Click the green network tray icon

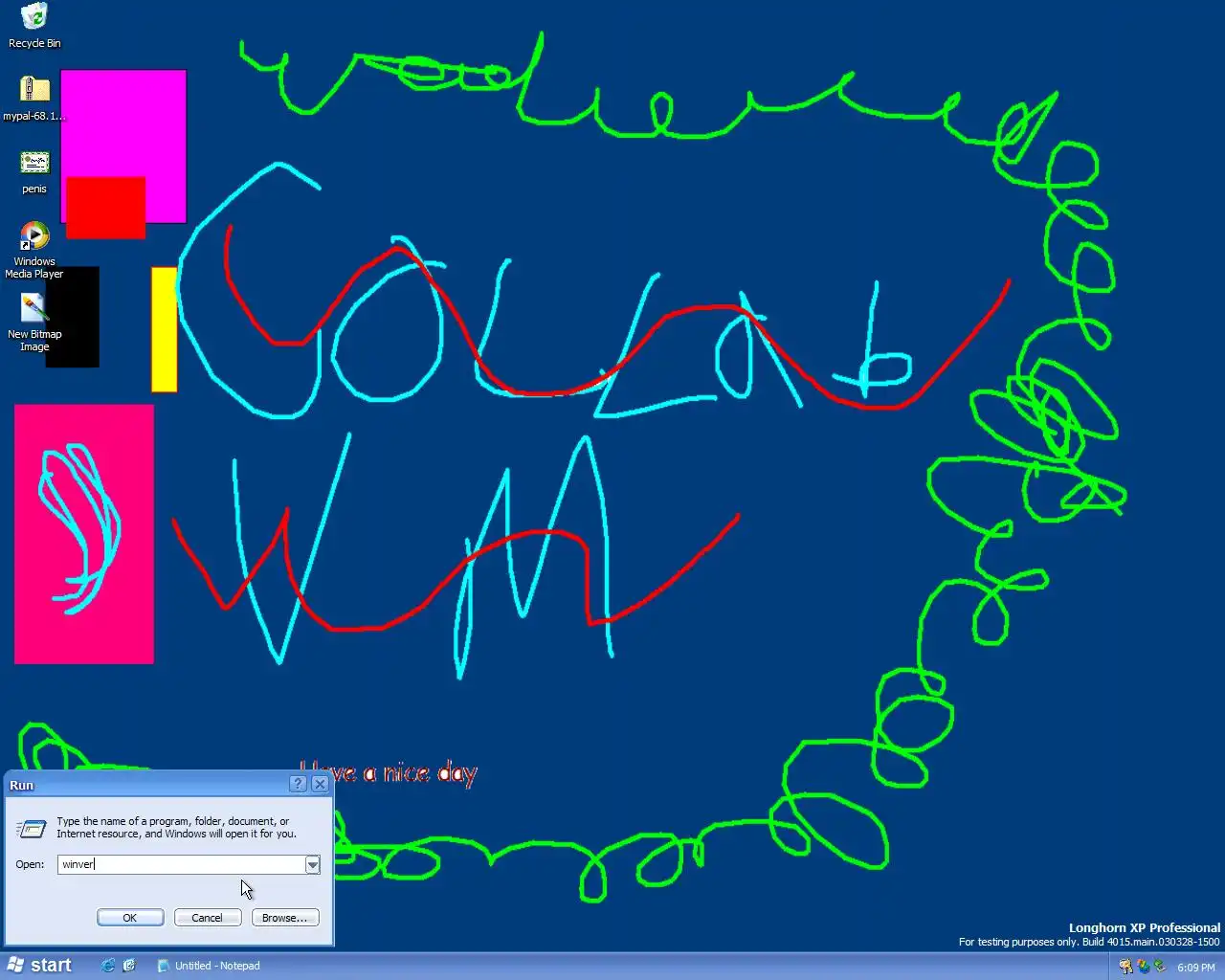click(x=1159, y=967)
